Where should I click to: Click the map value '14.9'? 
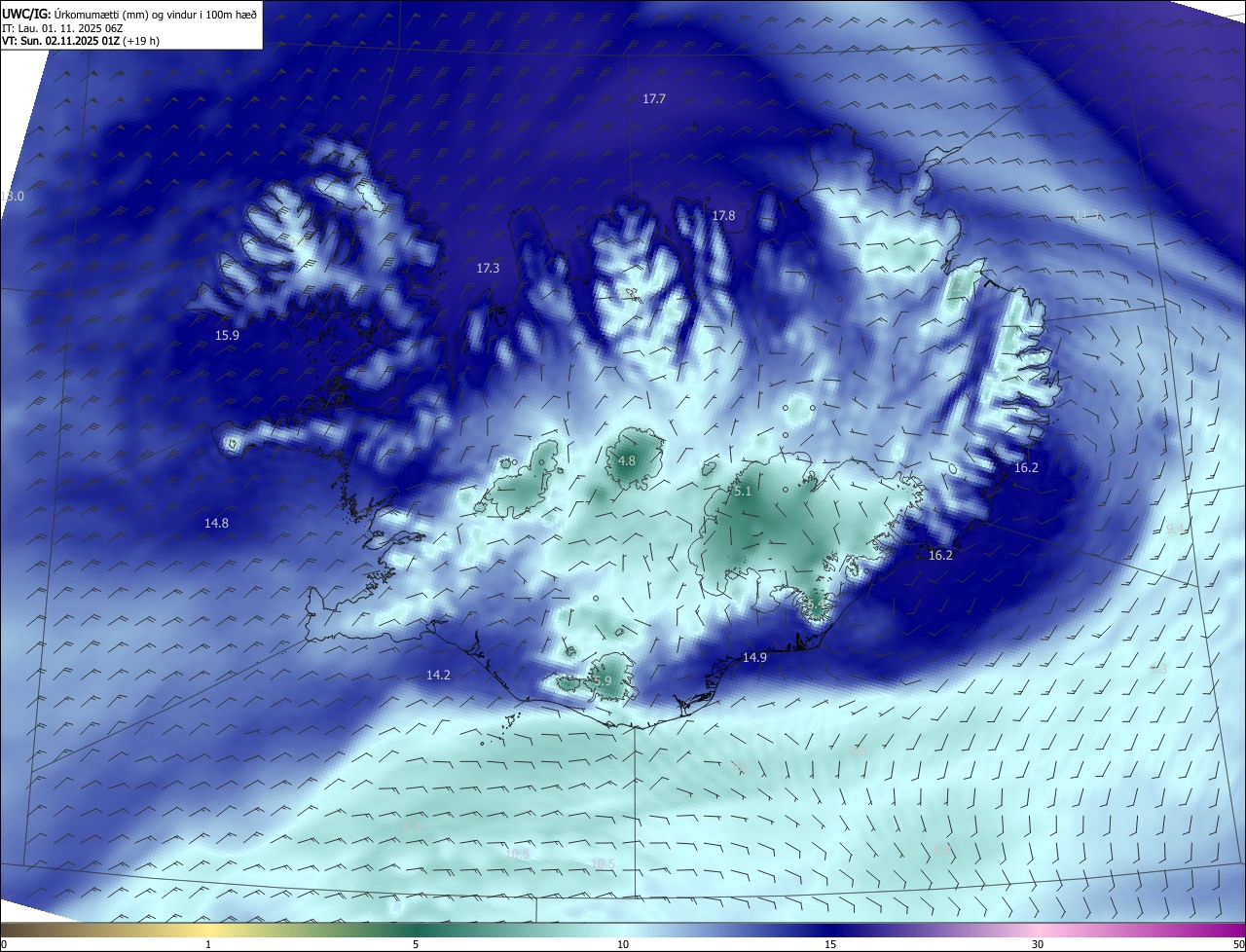pyautogui.click(x=754, y=658)
